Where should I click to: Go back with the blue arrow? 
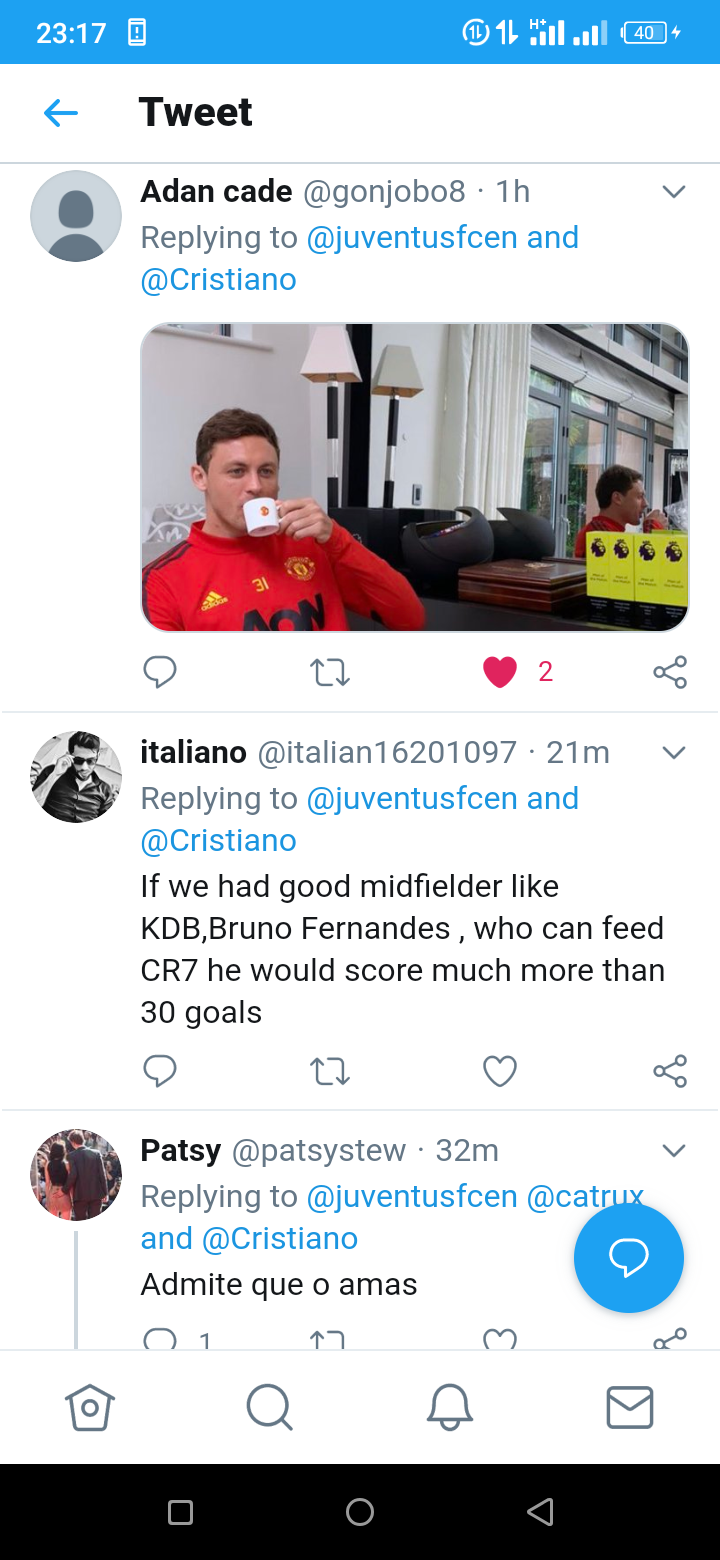click(x=61, y=113)
